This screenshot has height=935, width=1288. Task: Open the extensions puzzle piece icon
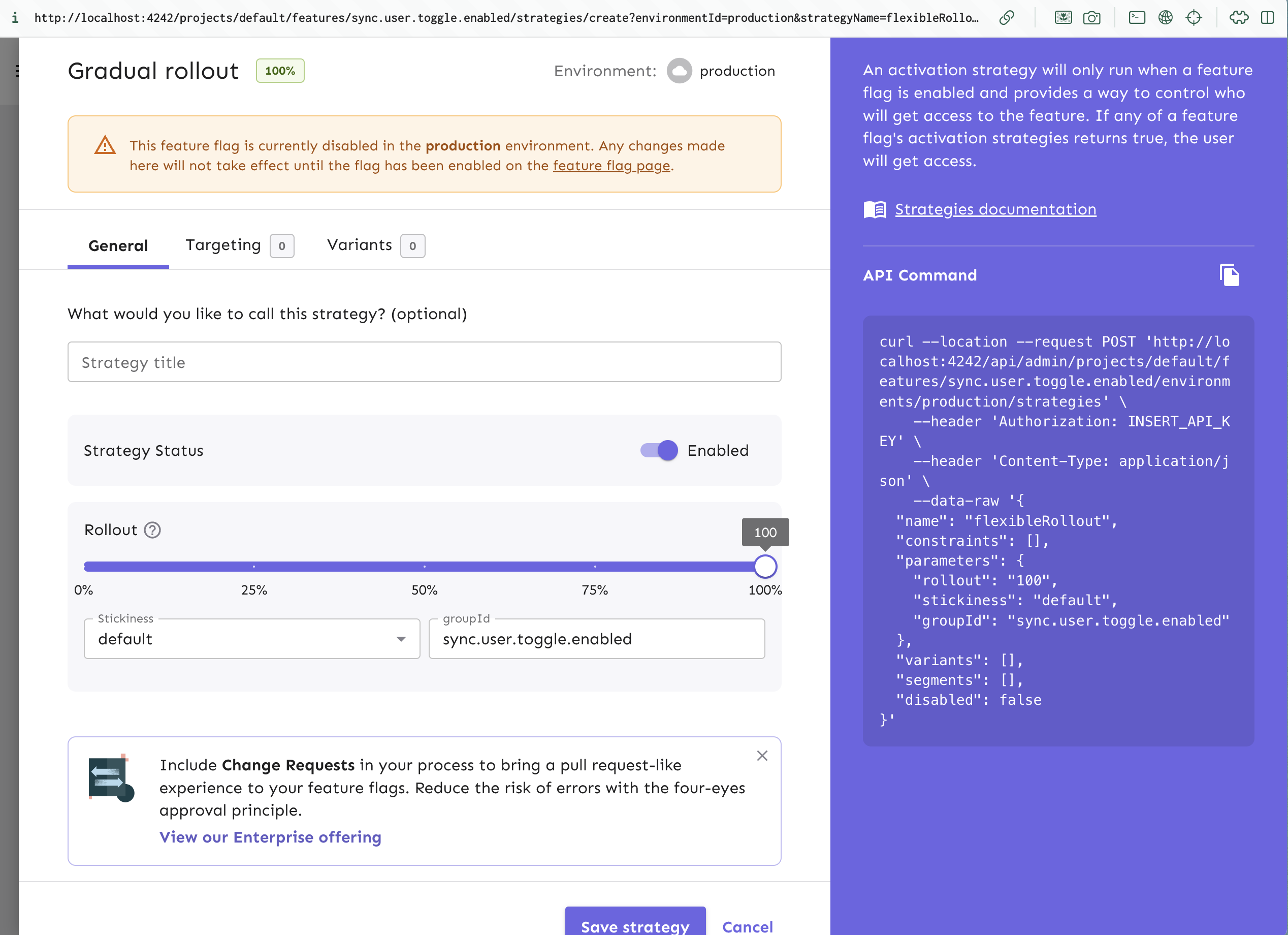(x=1239, y=18)
